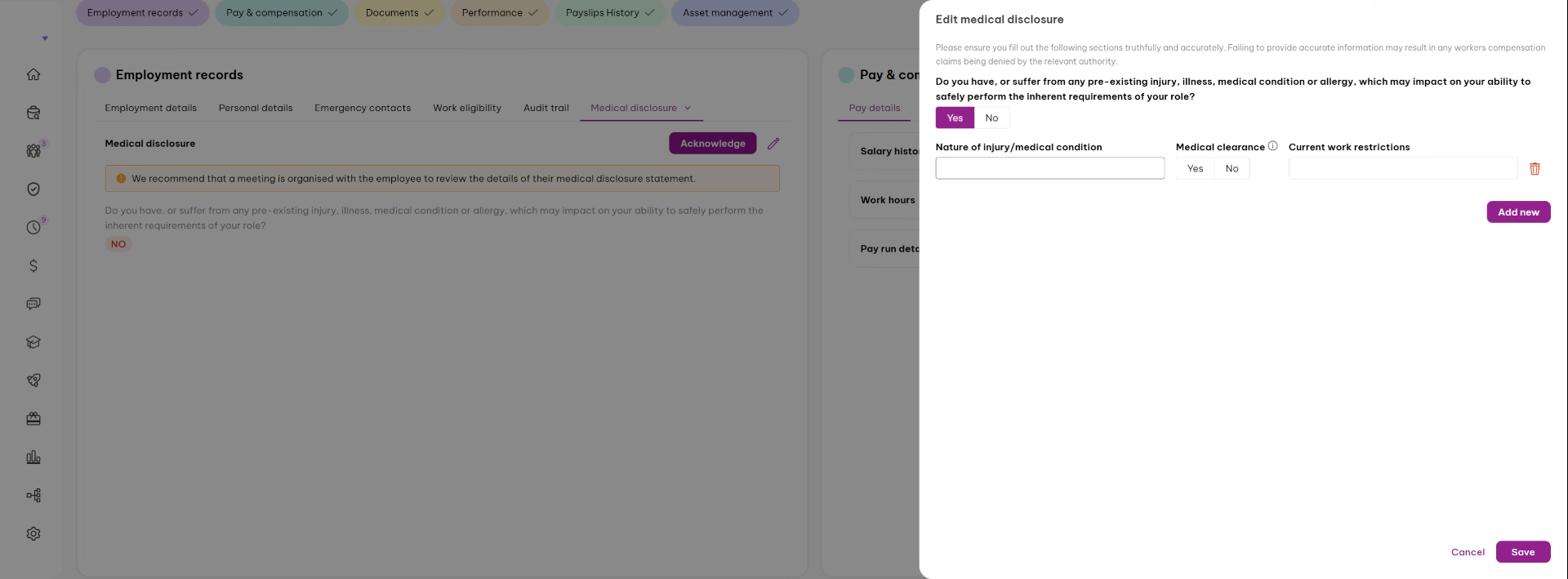Set Medical clearance to Yes
The height and width of the screenshot is (579, 1568).
point(1195,168)
